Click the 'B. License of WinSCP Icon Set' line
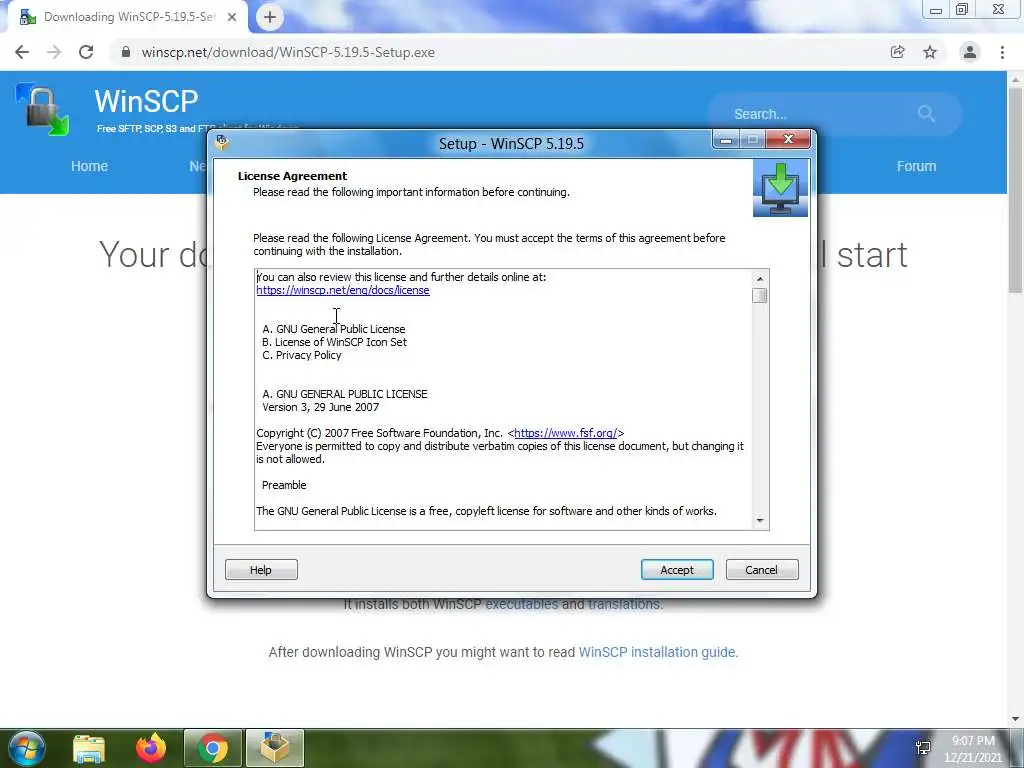The height and width of the screenshot is (768, 1024). [334, 342]
